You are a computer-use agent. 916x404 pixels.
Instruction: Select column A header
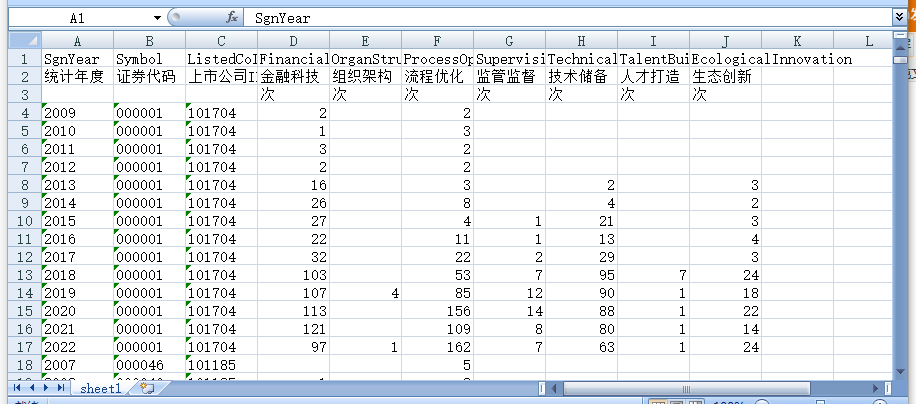click(77, 41)
